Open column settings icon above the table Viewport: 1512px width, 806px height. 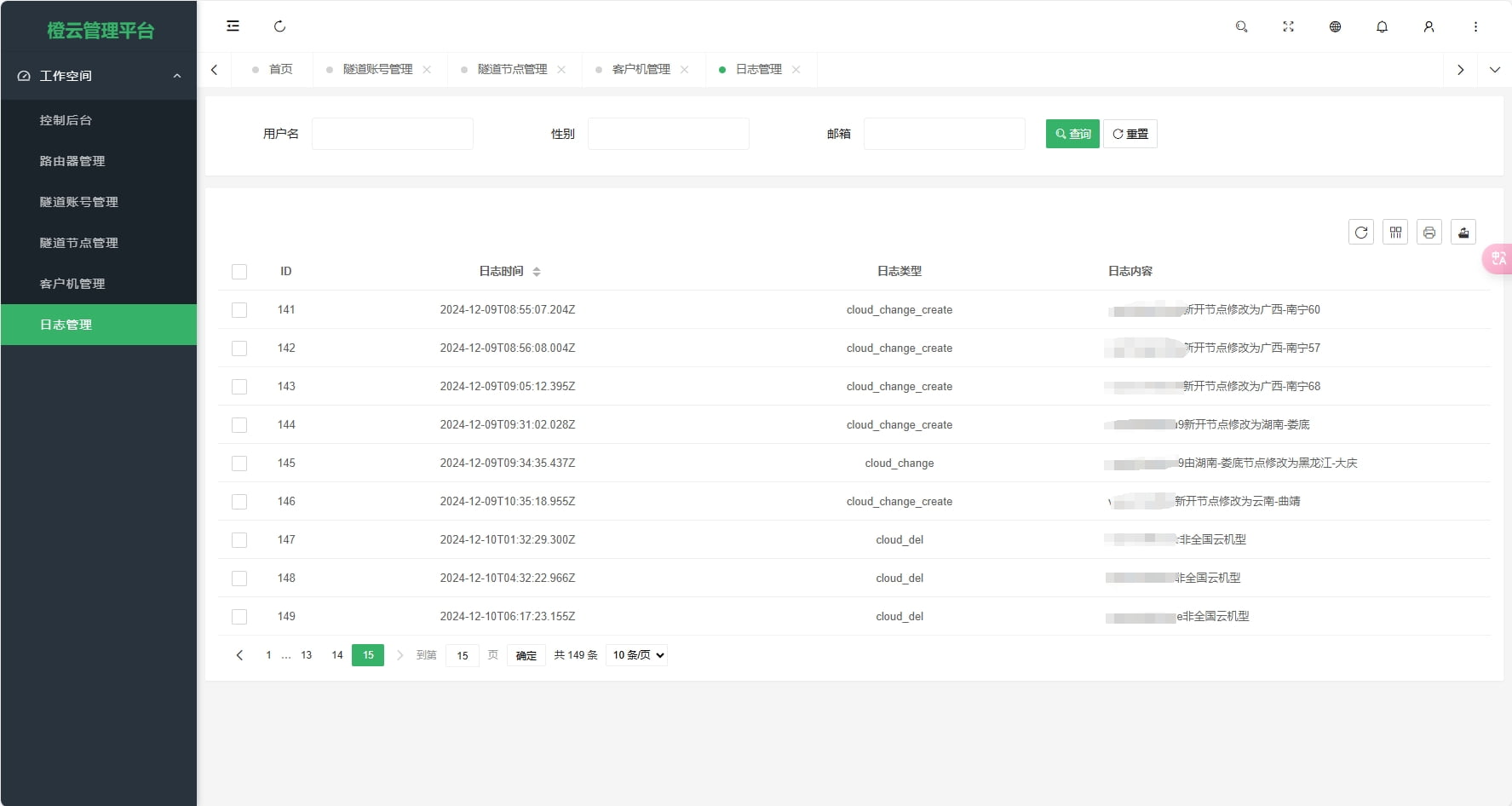(1395, 232)
